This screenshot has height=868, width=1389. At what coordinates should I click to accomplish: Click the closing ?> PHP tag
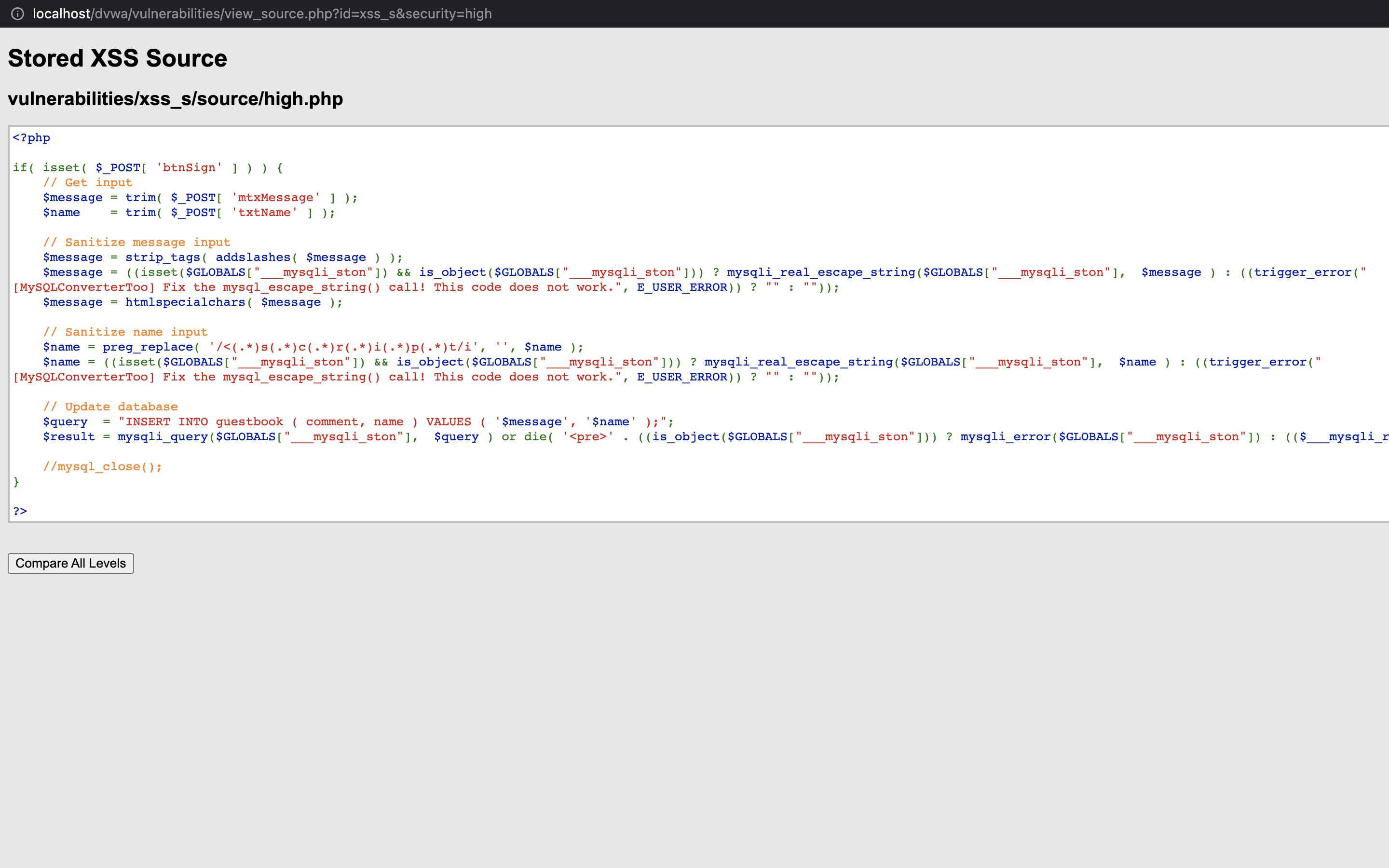pos(20,511)
